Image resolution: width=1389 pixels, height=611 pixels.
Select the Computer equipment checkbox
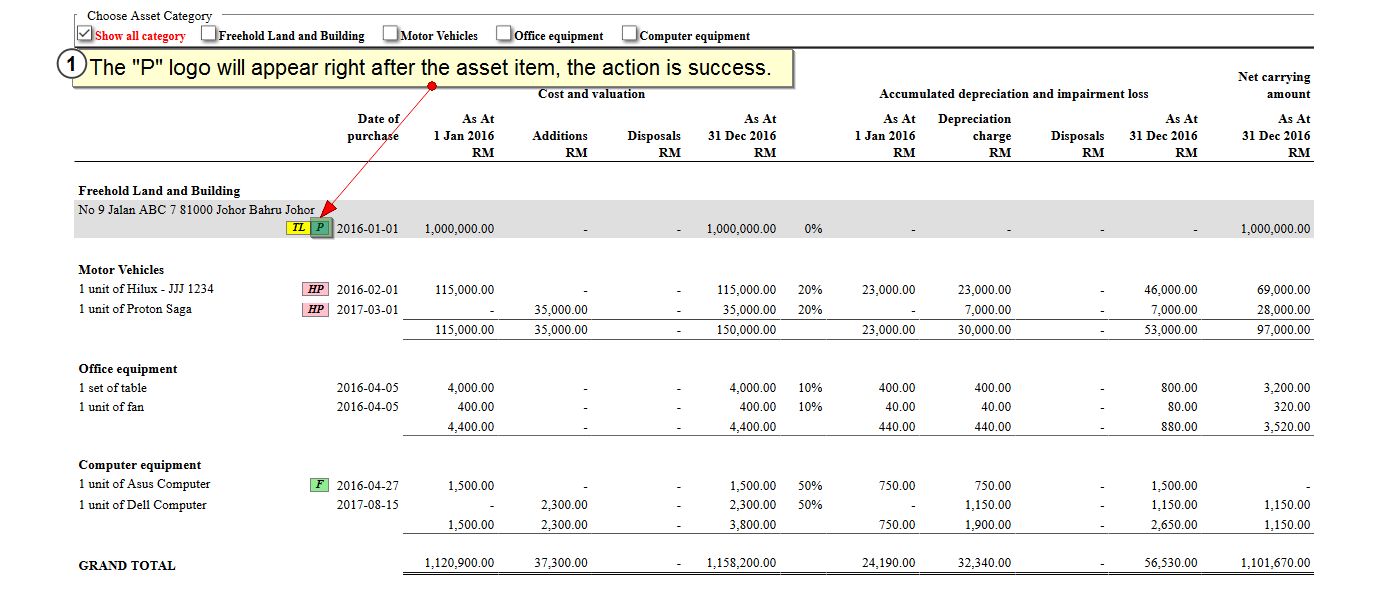630,34
